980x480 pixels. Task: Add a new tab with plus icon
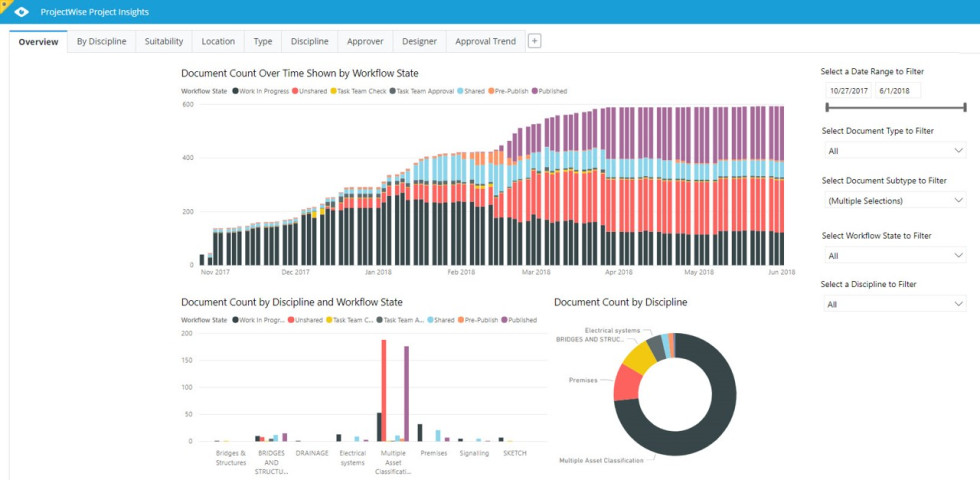pyautogui.click(x=534, y=41)
